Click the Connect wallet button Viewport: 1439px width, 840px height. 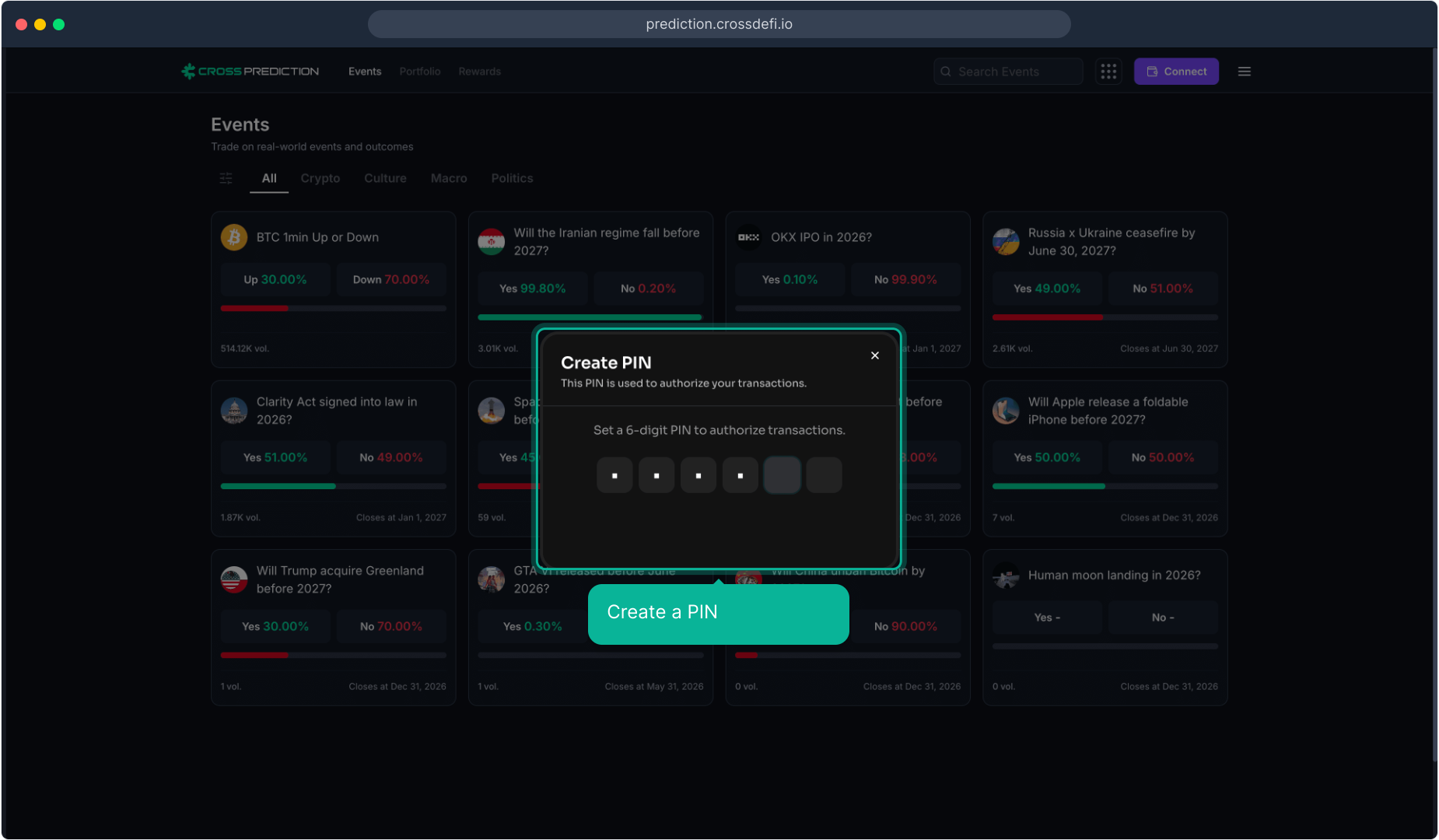pyautogui.click(x=1176, y=72)
